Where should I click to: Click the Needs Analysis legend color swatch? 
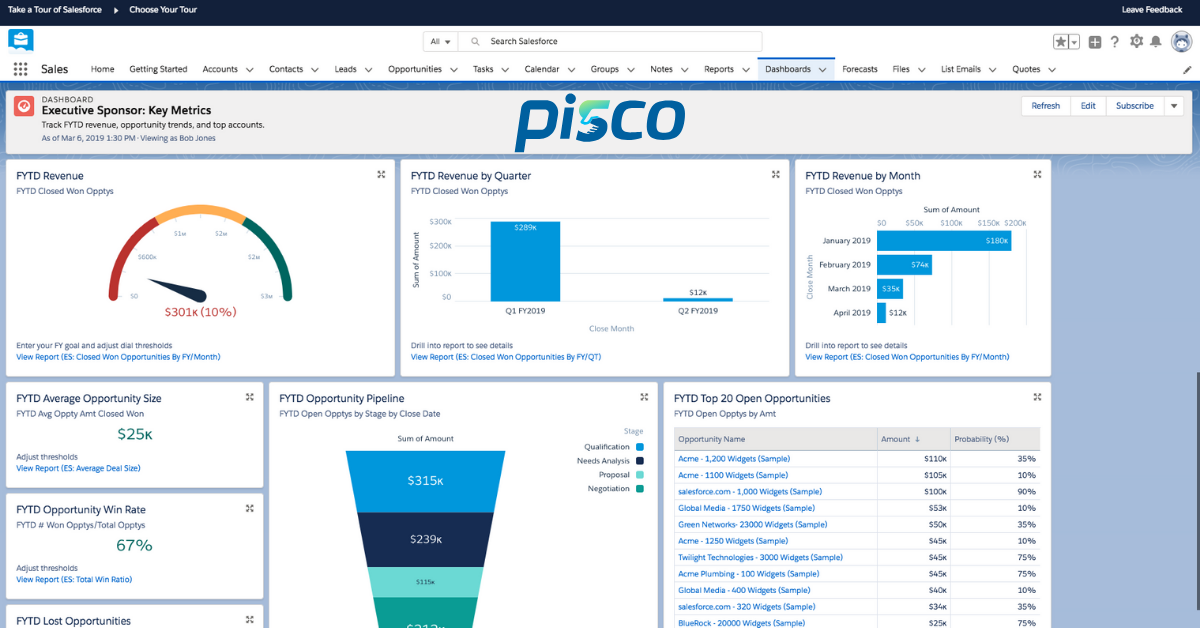(x=640, y=461)
